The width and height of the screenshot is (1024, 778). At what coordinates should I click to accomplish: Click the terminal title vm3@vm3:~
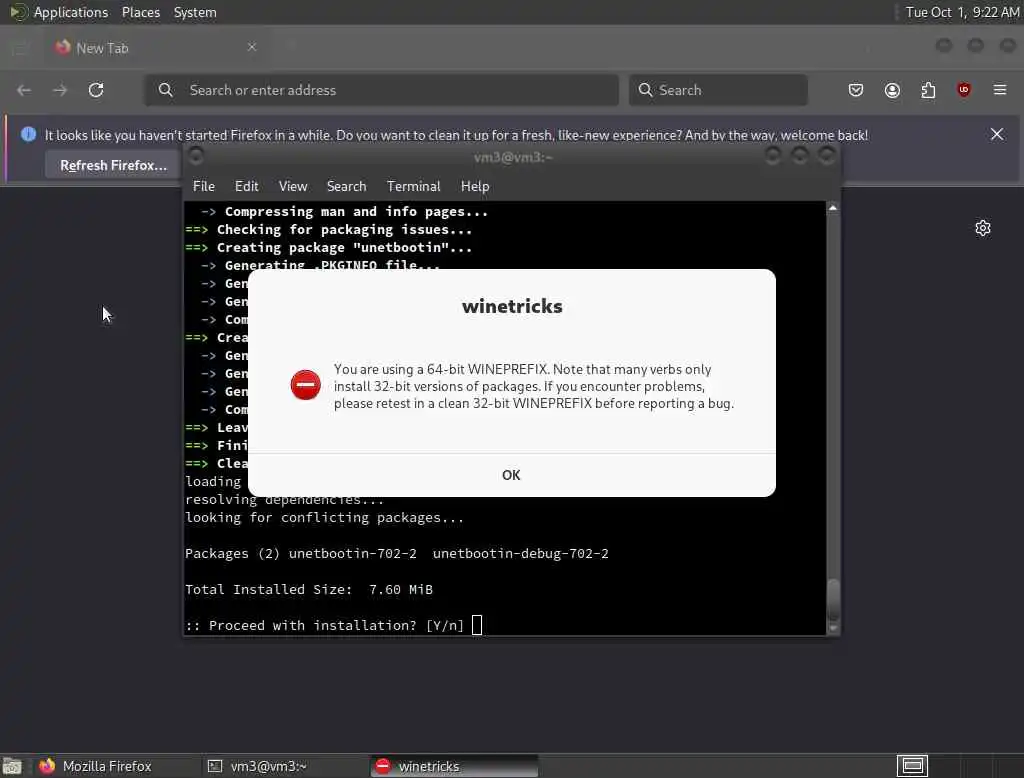tap(513, 157)
